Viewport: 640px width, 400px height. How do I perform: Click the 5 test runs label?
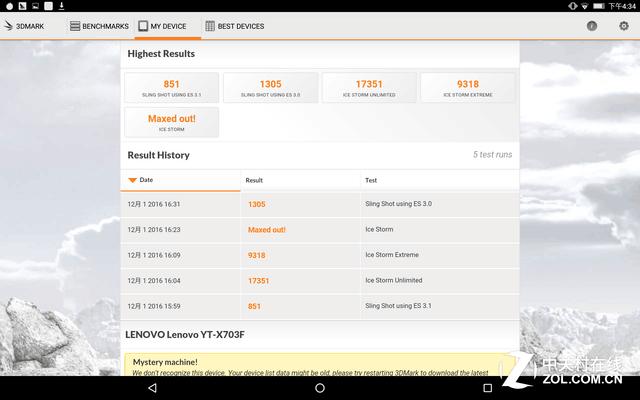pyautogui.click(x=492, y=155)
